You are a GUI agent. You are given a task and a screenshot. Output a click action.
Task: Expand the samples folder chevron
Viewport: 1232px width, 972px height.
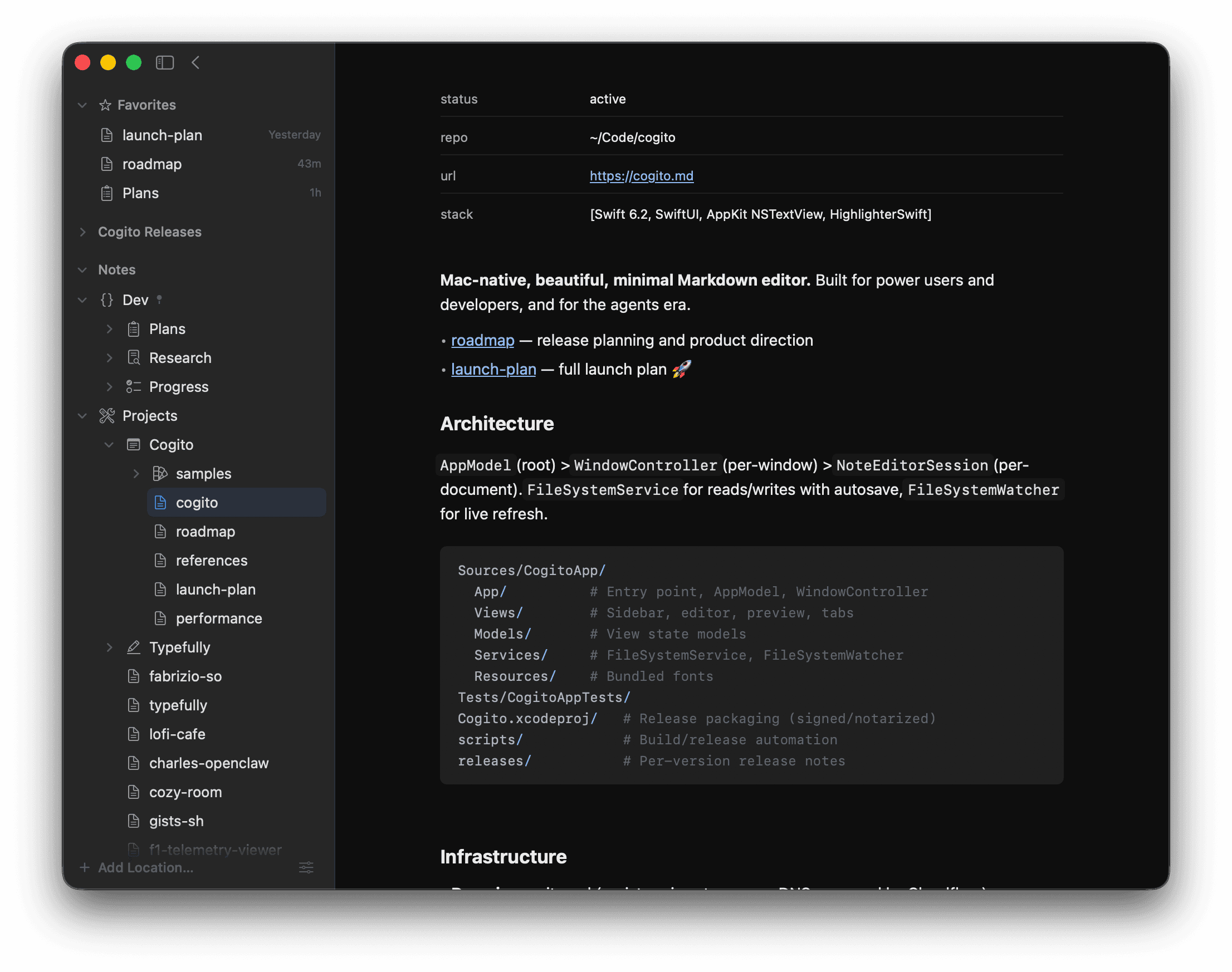point(136,474)
